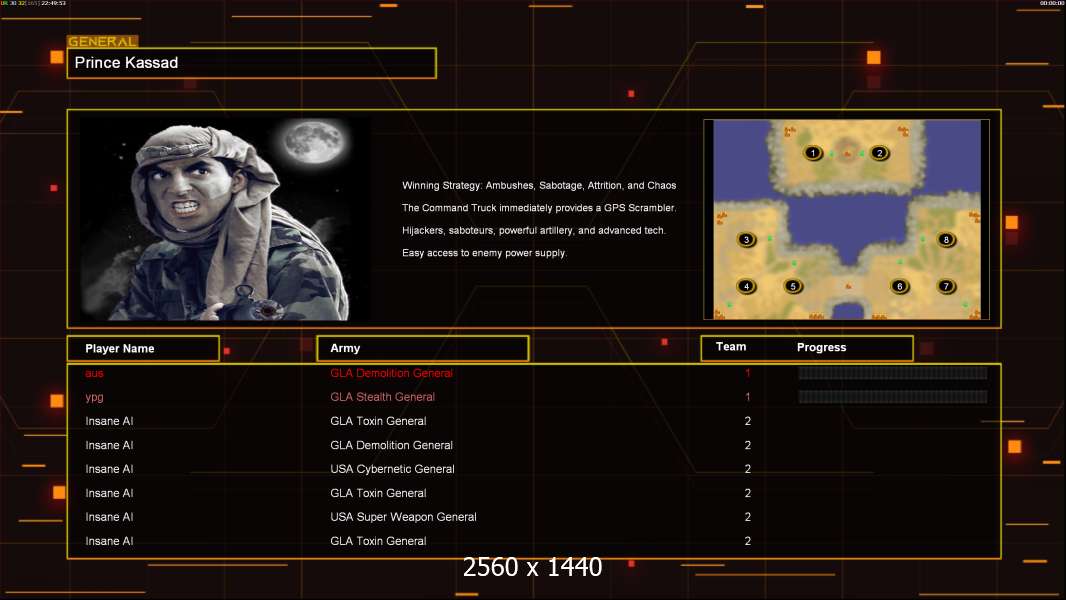Select player name ypg
Viewport: 1066px width, 600px height.
[x=94, y=398]
